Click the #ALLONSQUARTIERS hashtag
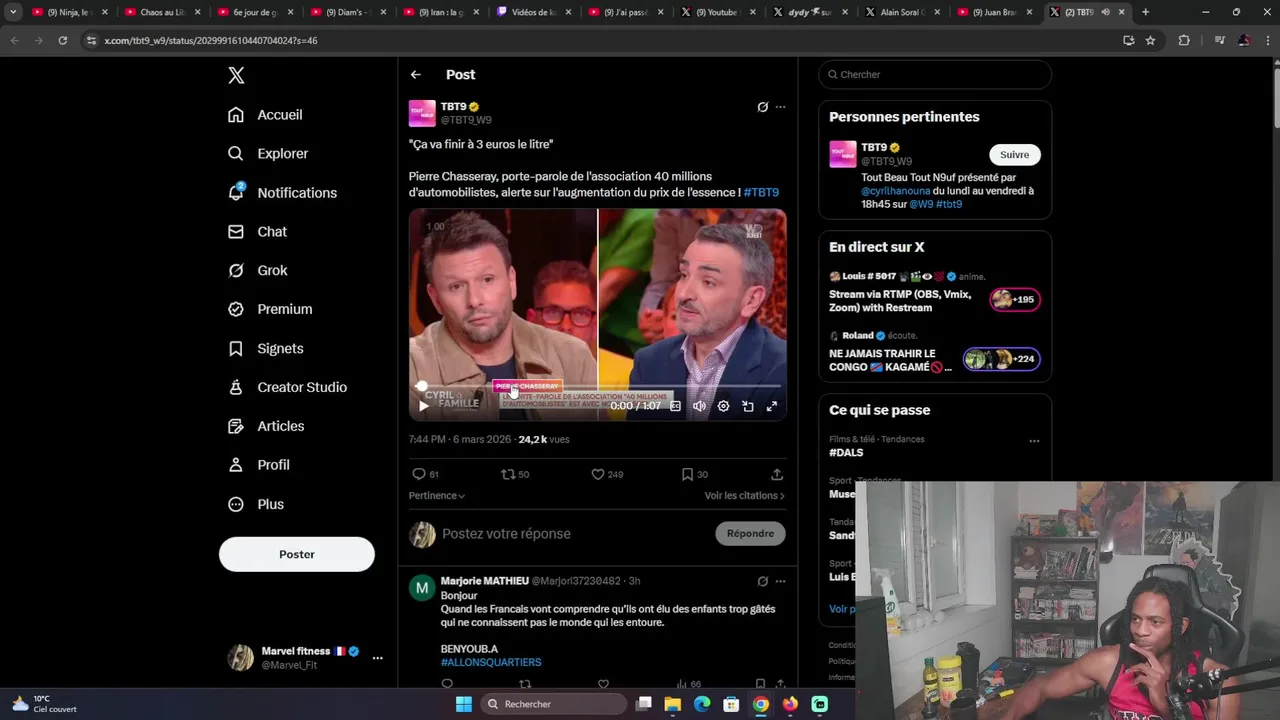 point(491,663)
